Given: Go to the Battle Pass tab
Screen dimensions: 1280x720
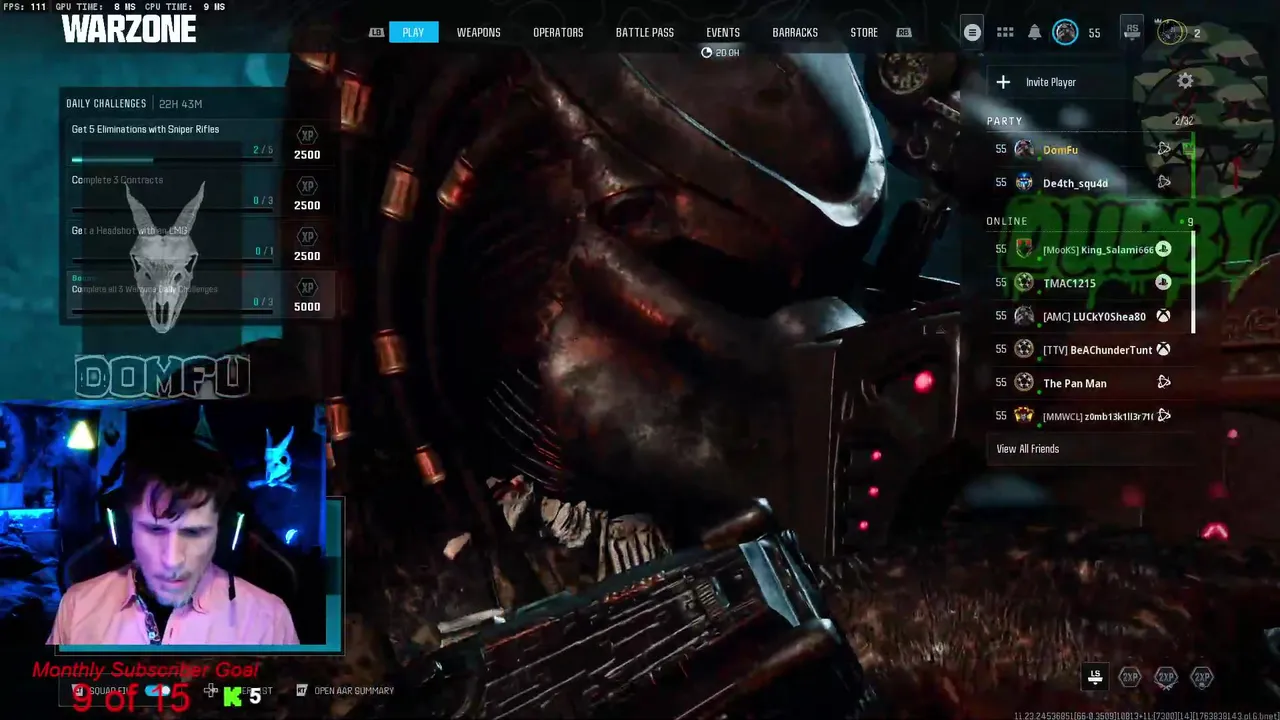Looking at the screenshot, I should pos(645,32).
